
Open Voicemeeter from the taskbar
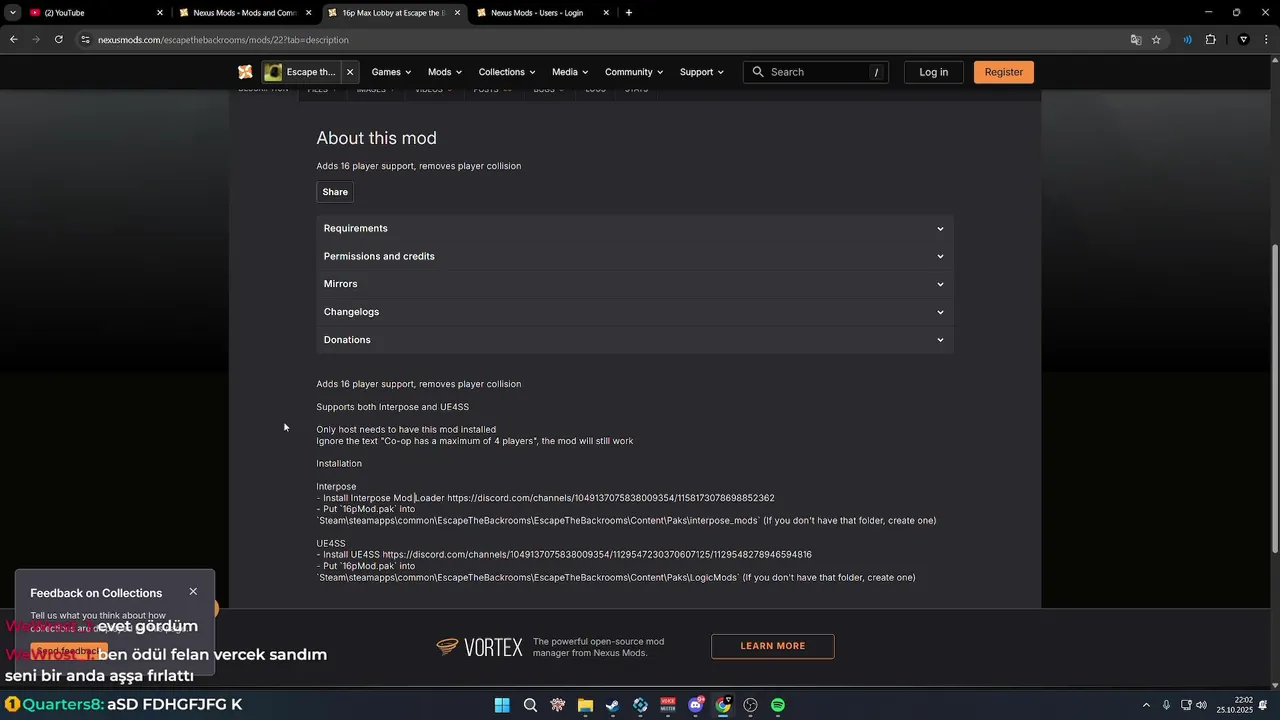click(668, 705)
